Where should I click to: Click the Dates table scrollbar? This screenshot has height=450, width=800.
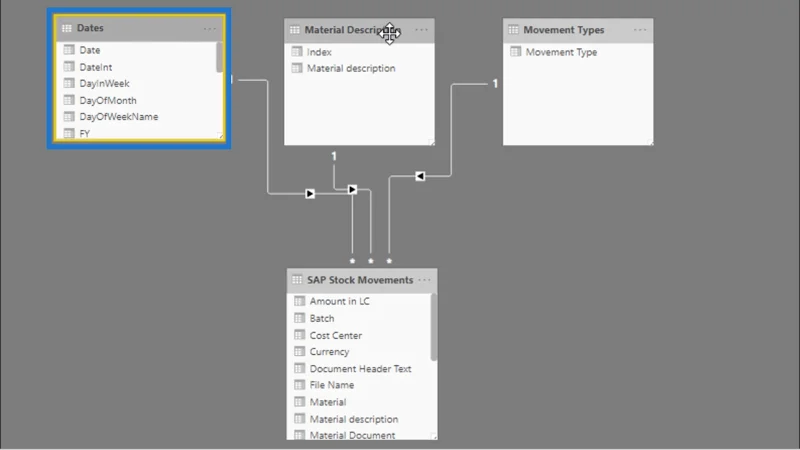coord(219,57)
